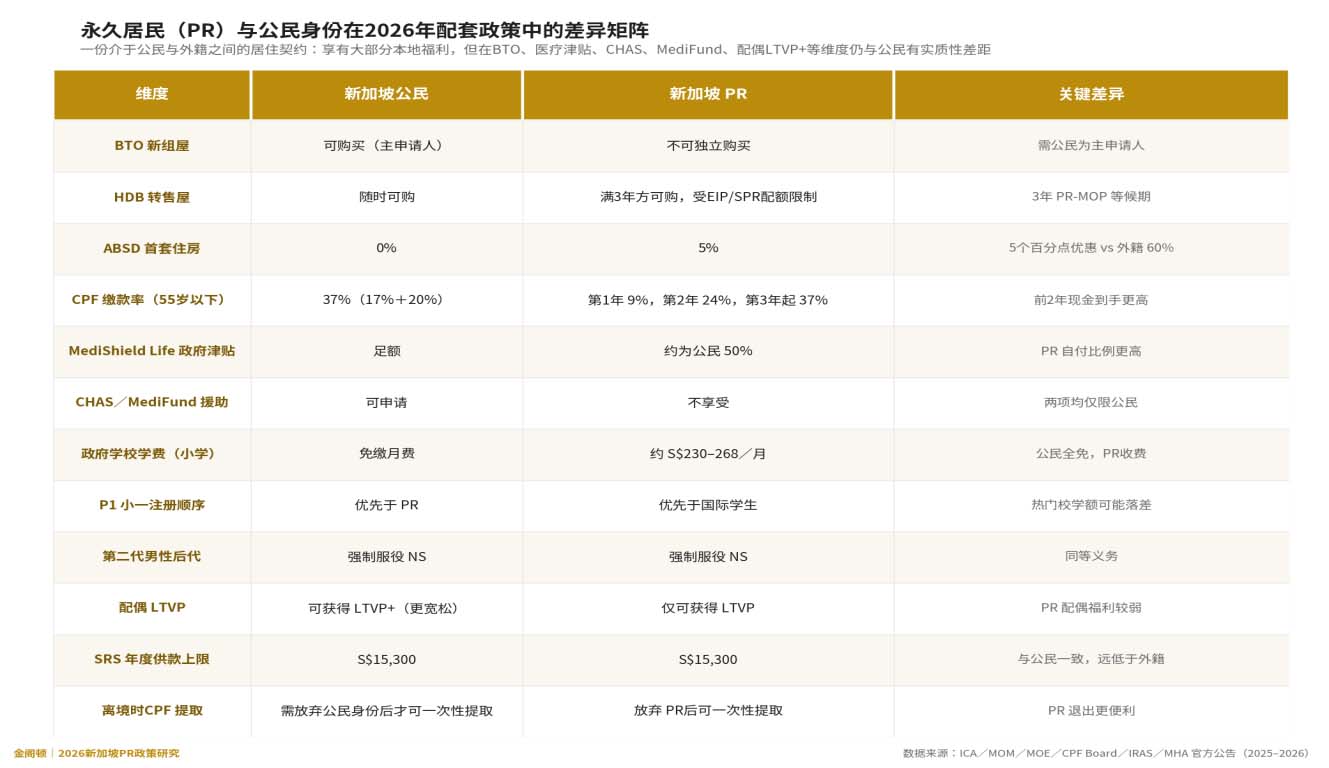Click the 第二代男性后代 row label
The image size is (1329, 768).
[152, 556]
